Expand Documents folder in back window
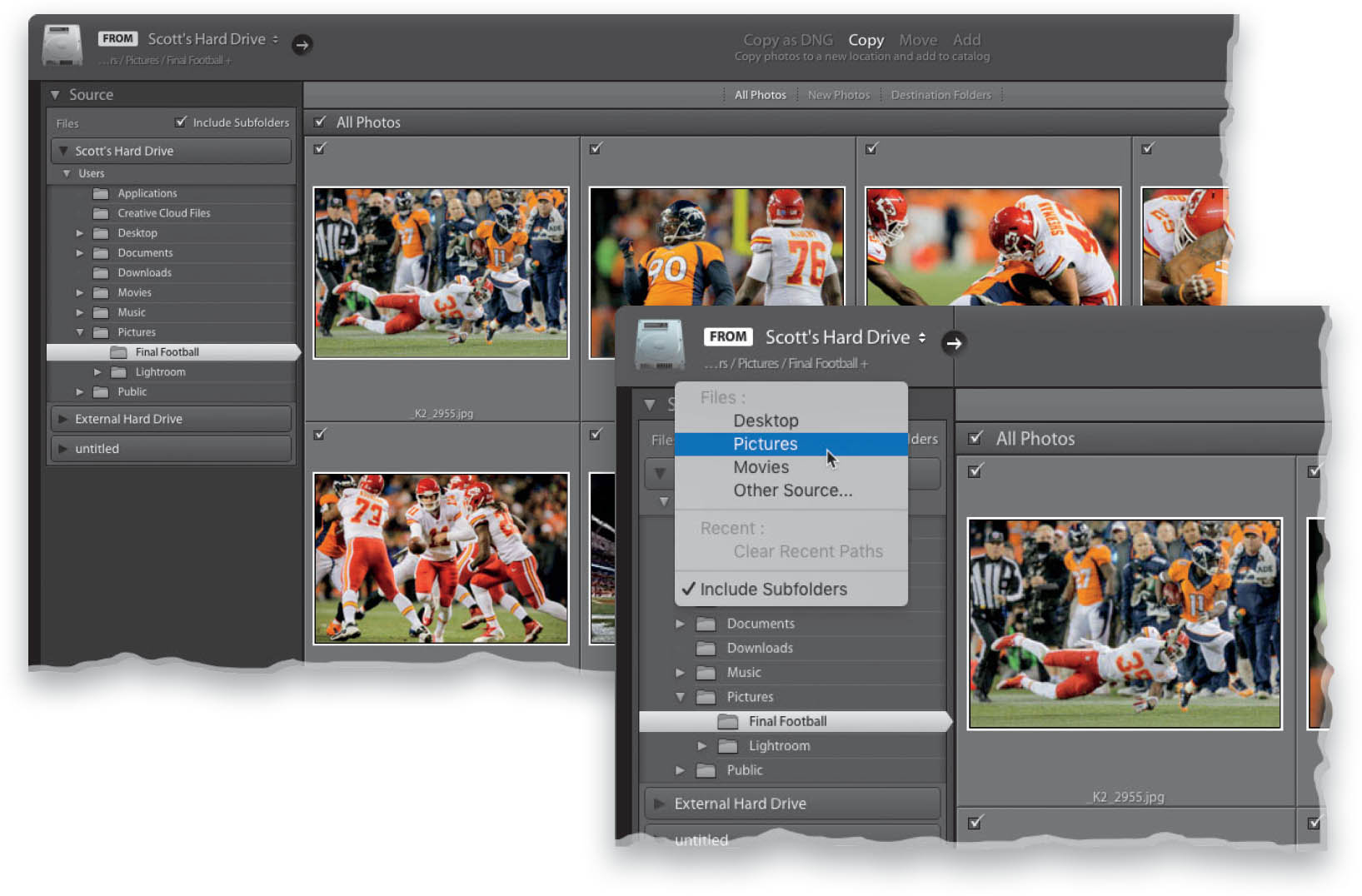This screenshot has width=1362, height=896. click(80, 253)
